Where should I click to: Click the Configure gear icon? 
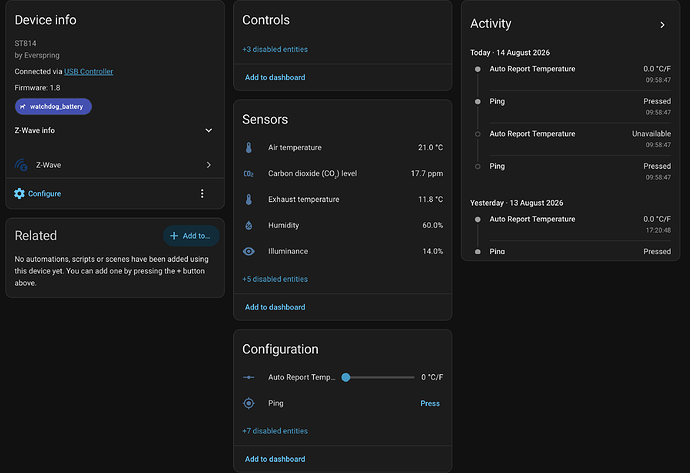pyautogui.click(x=19, y=194)
